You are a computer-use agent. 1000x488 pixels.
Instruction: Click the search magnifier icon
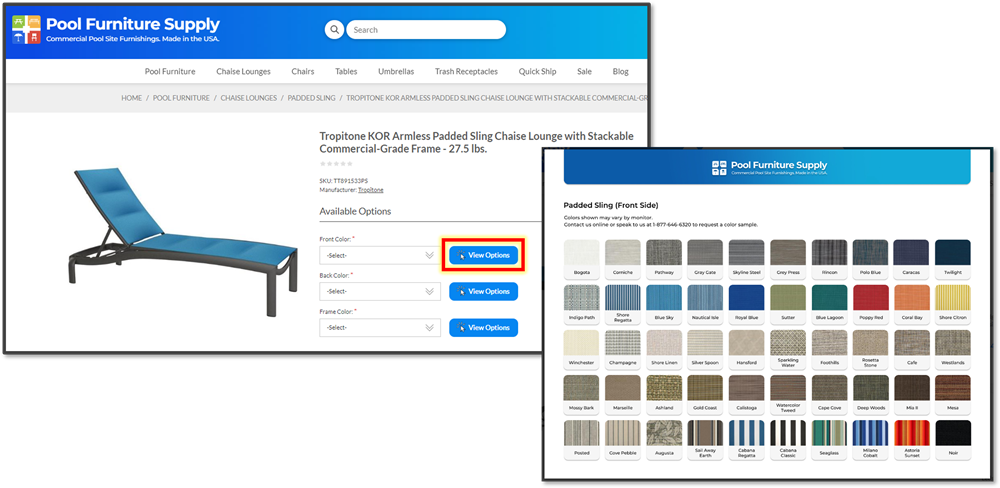pos(334,30)
